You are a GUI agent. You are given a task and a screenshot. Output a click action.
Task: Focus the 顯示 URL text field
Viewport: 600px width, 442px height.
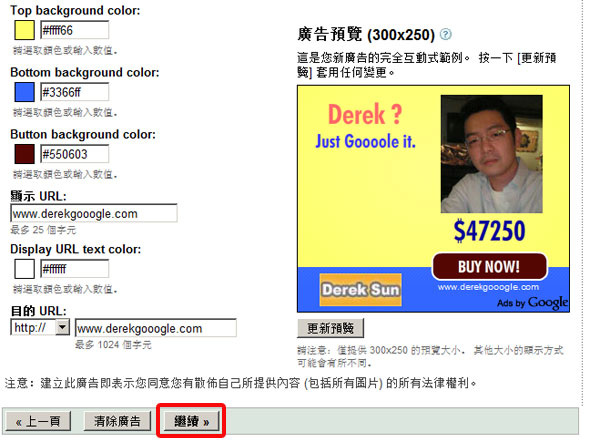[94, 213]
